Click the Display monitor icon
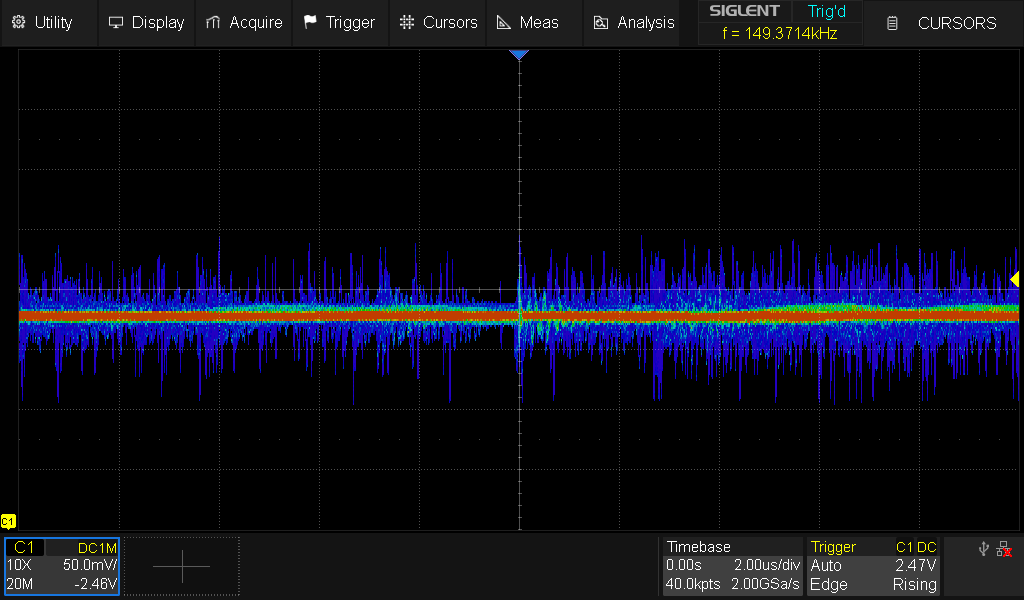Screen dimensions: 1024x600 coord(116,22)
